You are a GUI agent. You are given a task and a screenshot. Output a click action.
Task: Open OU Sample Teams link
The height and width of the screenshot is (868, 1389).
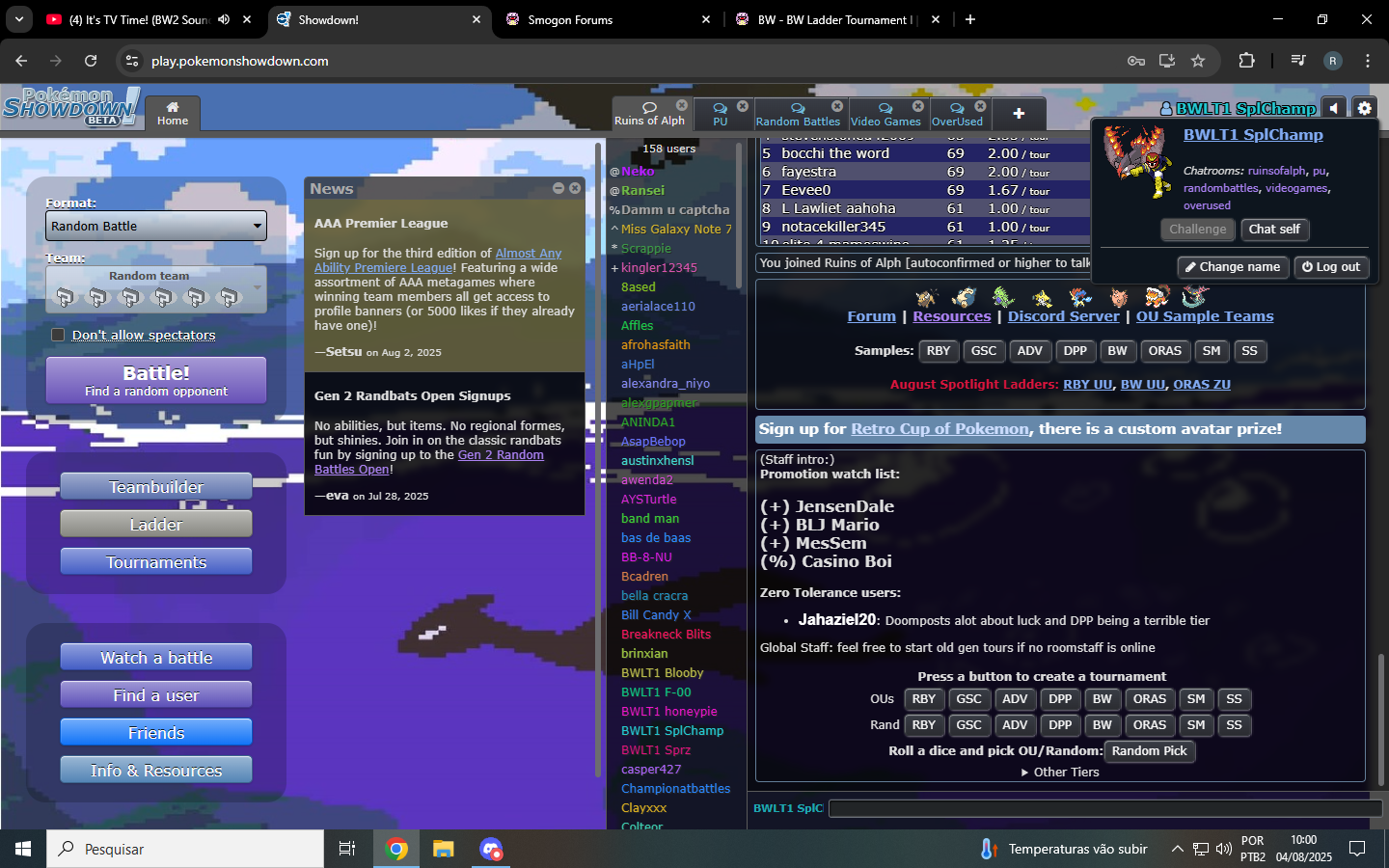pyautogui.click(x=1205, y=316)
